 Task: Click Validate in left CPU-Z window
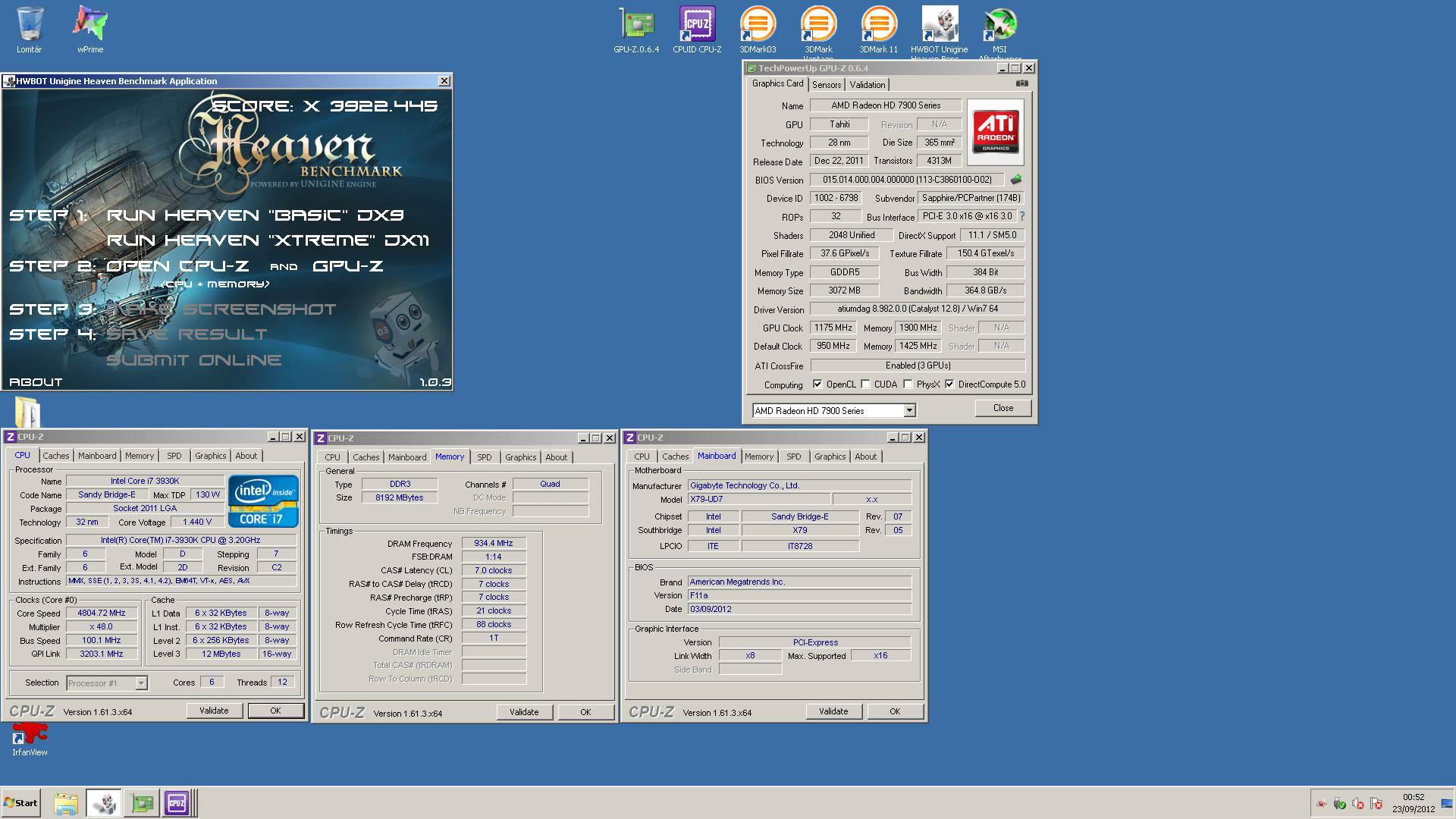pos(214,711)
